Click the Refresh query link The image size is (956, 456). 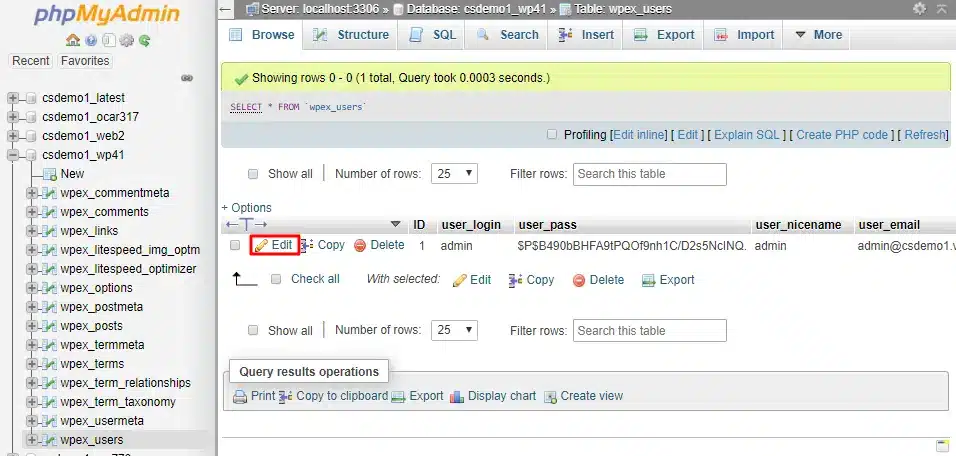click(925, 135)
